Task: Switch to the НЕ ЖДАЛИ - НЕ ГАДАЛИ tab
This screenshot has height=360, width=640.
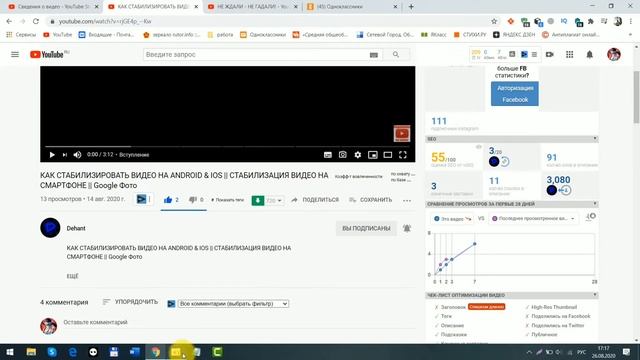Action: [252, 7]
